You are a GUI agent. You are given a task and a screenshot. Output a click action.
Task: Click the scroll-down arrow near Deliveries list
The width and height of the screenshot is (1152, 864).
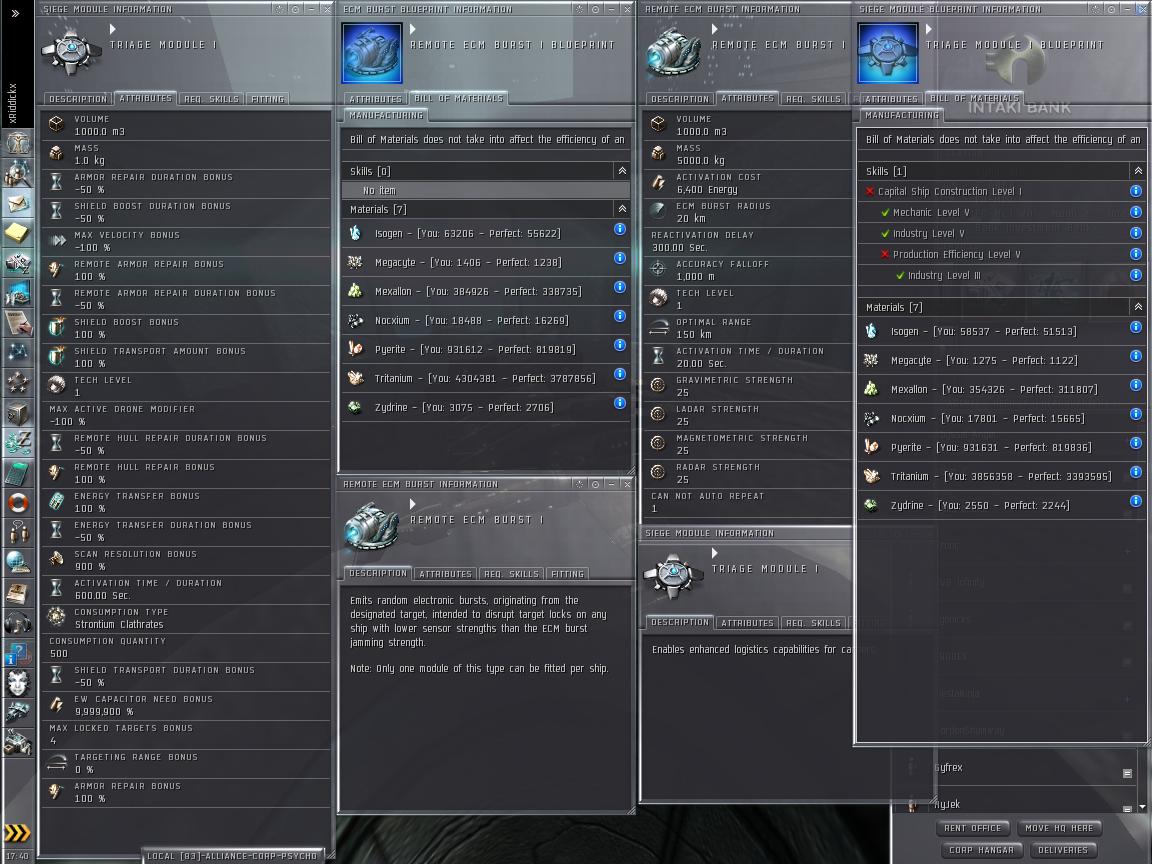1142,807
